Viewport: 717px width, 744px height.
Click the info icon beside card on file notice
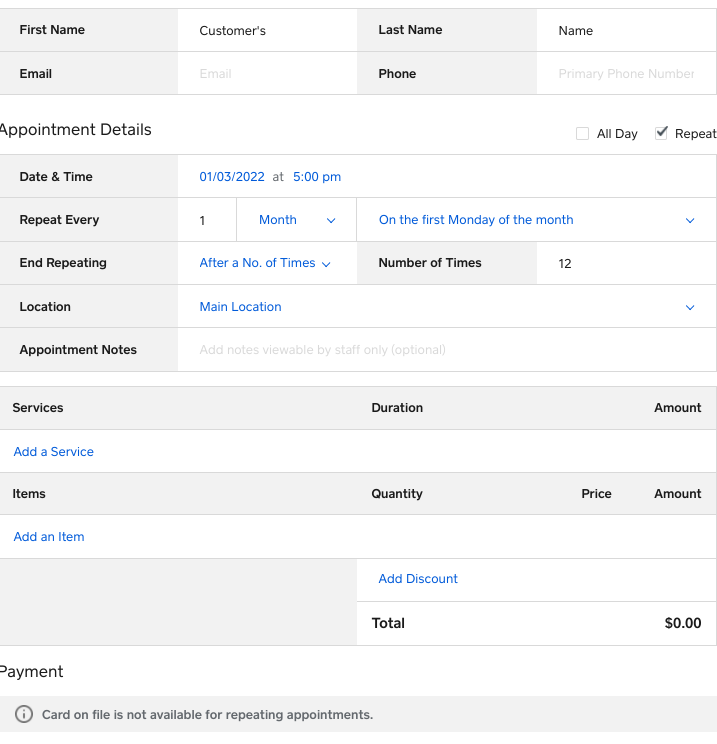(x=24, y=715)
